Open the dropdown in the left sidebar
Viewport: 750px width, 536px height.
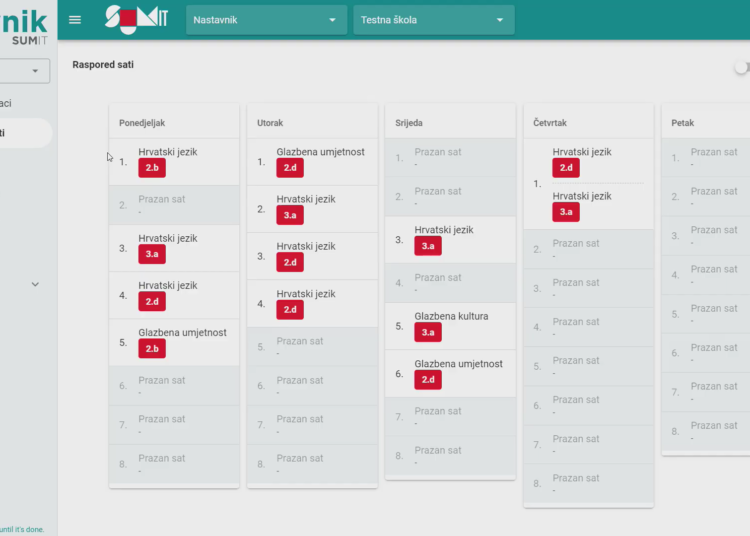pos(25,71)
